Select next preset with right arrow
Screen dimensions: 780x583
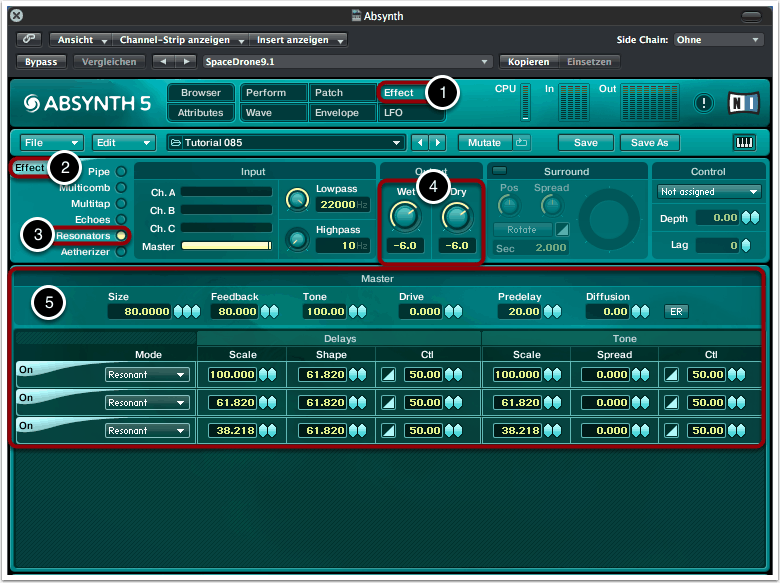pyautogui.click(x=437, y=143)
